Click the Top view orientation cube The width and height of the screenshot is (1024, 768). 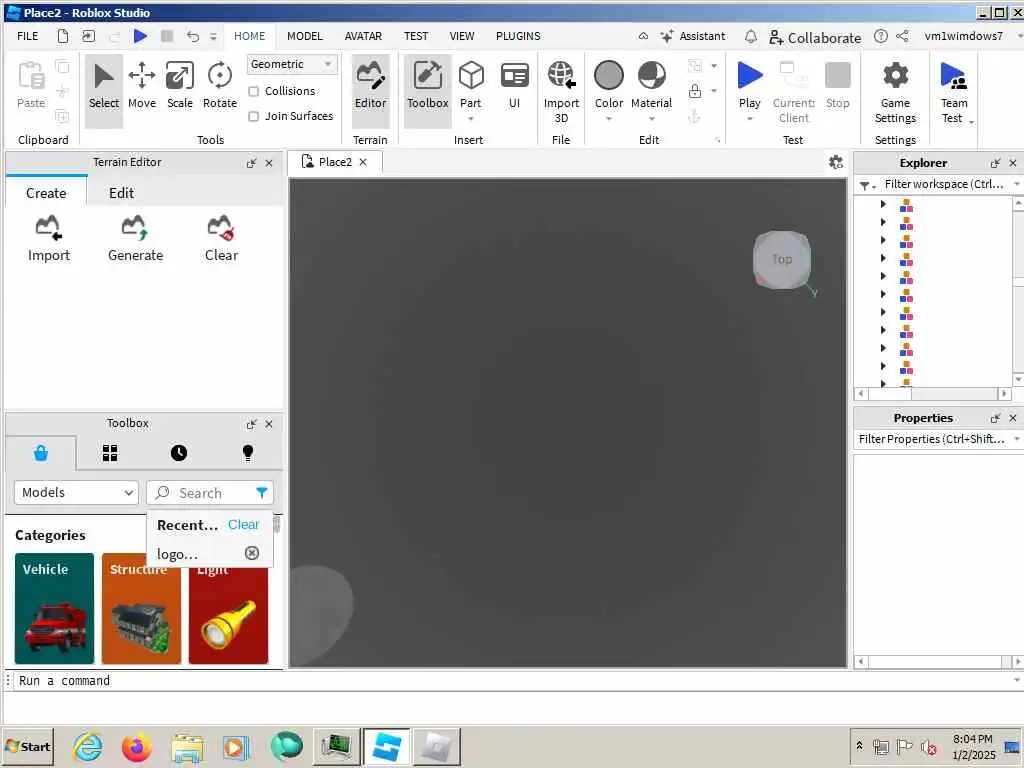click(782, 259)
